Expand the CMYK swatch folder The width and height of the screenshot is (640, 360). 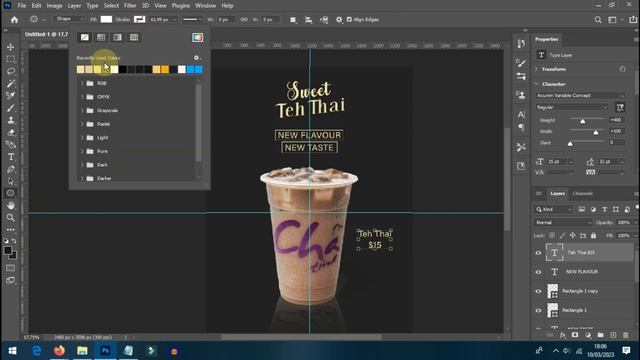pos(82,97)
